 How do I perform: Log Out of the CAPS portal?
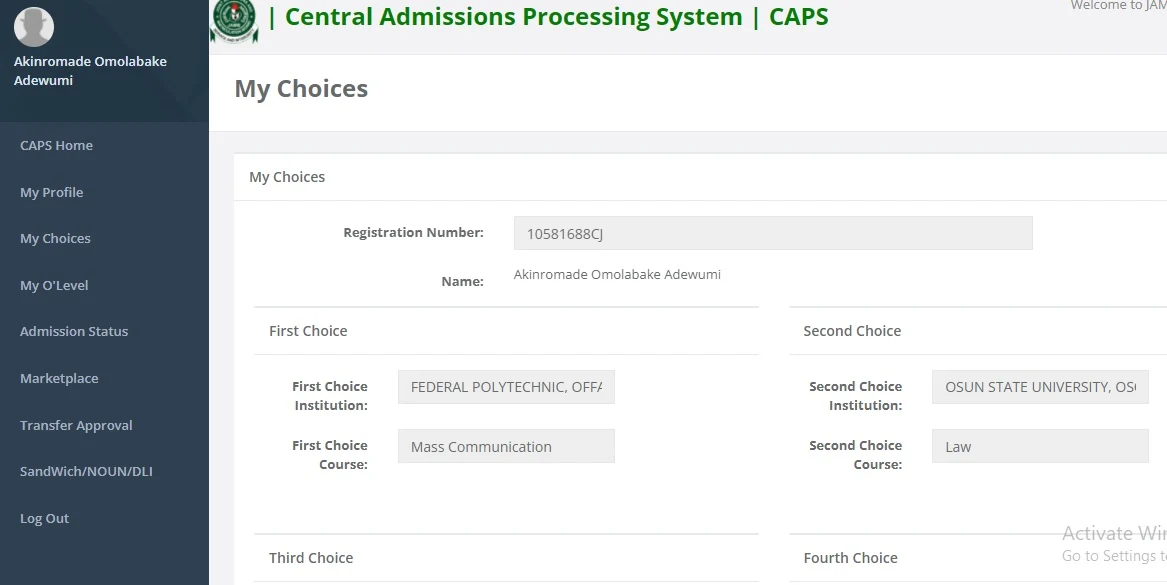pyautogui.click(x=44, y=519)
